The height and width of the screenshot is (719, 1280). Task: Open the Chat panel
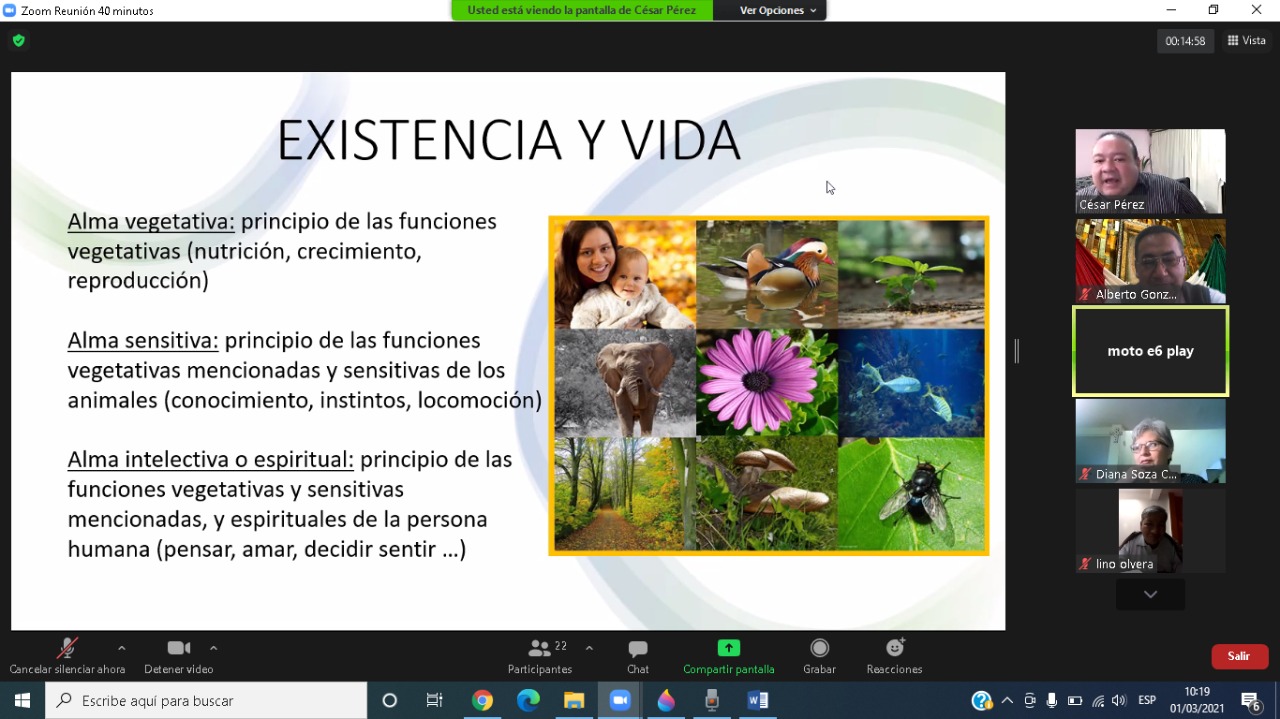(x=637, y=656)
